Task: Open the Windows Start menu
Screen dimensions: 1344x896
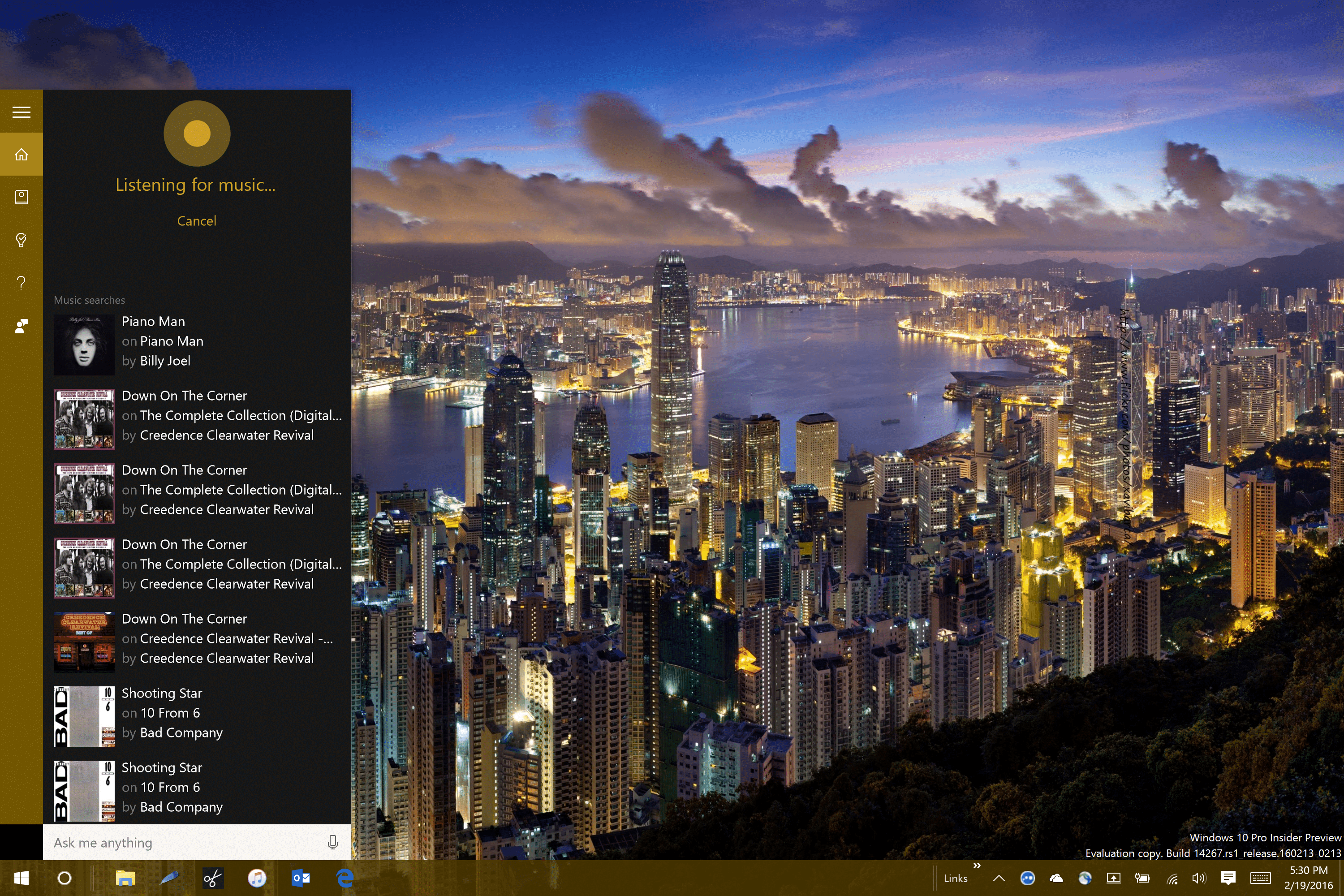Action: [21, 878]
